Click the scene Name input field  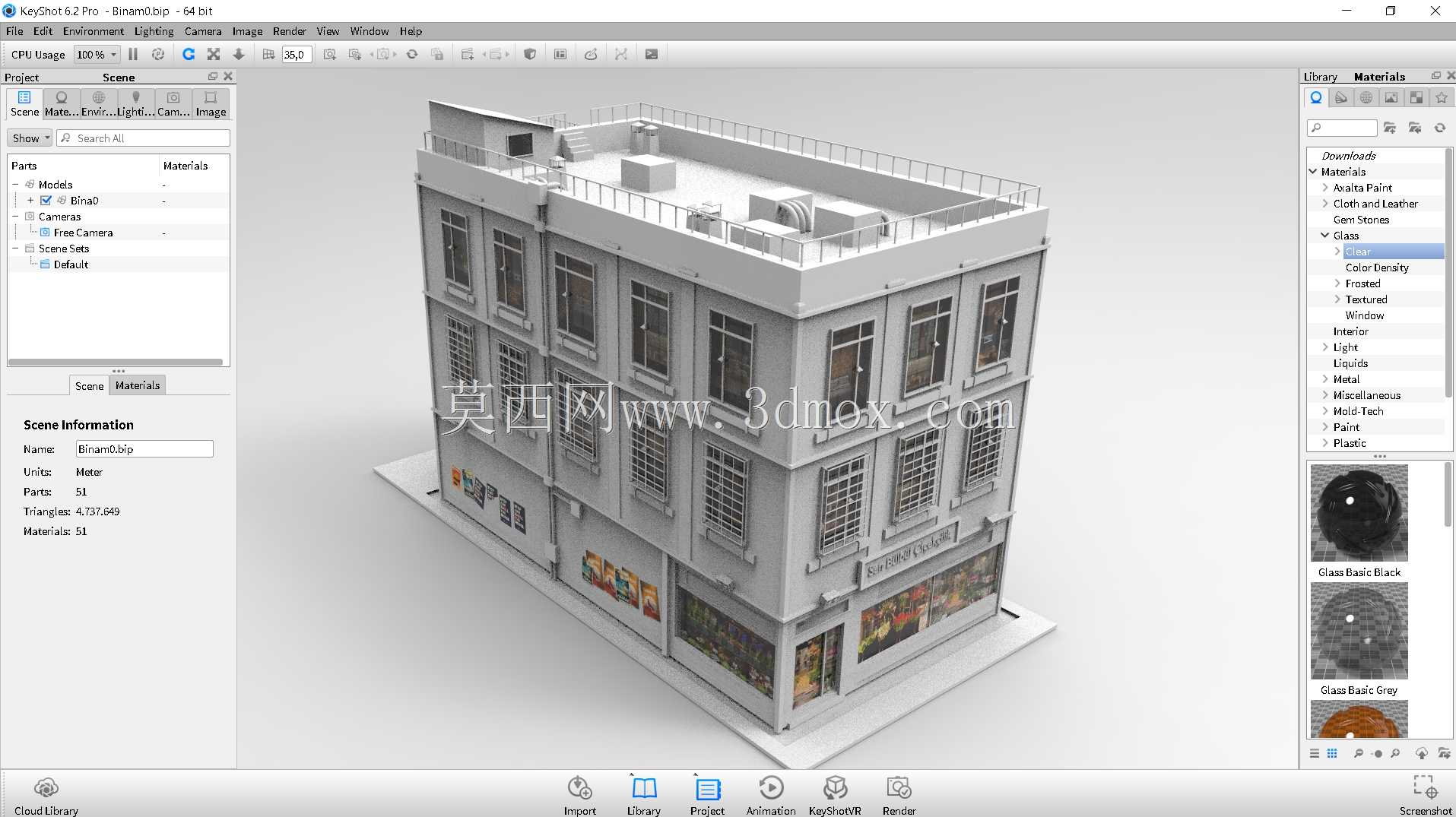[x=144, y=449]
